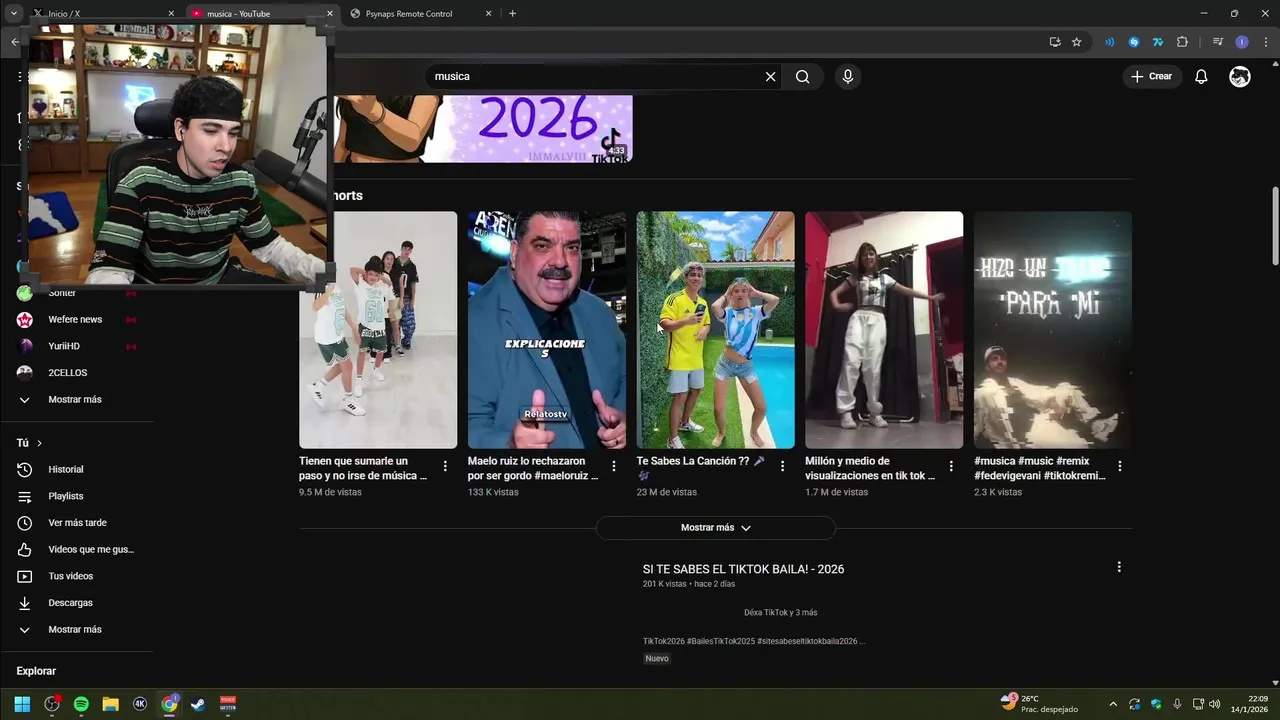The height and width of the screenshot is (720, 1280).
Task: Open Steam from the taskbar
Action: [x=198, y=704]
